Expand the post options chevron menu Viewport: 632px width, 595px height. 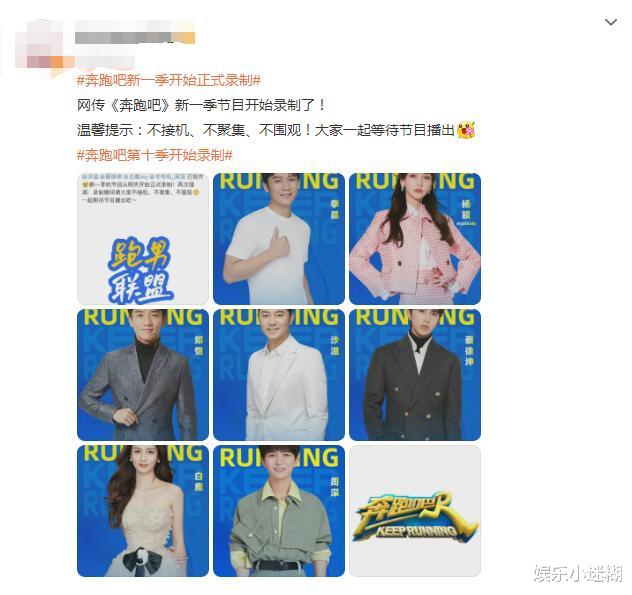click(x=611, y=22)
